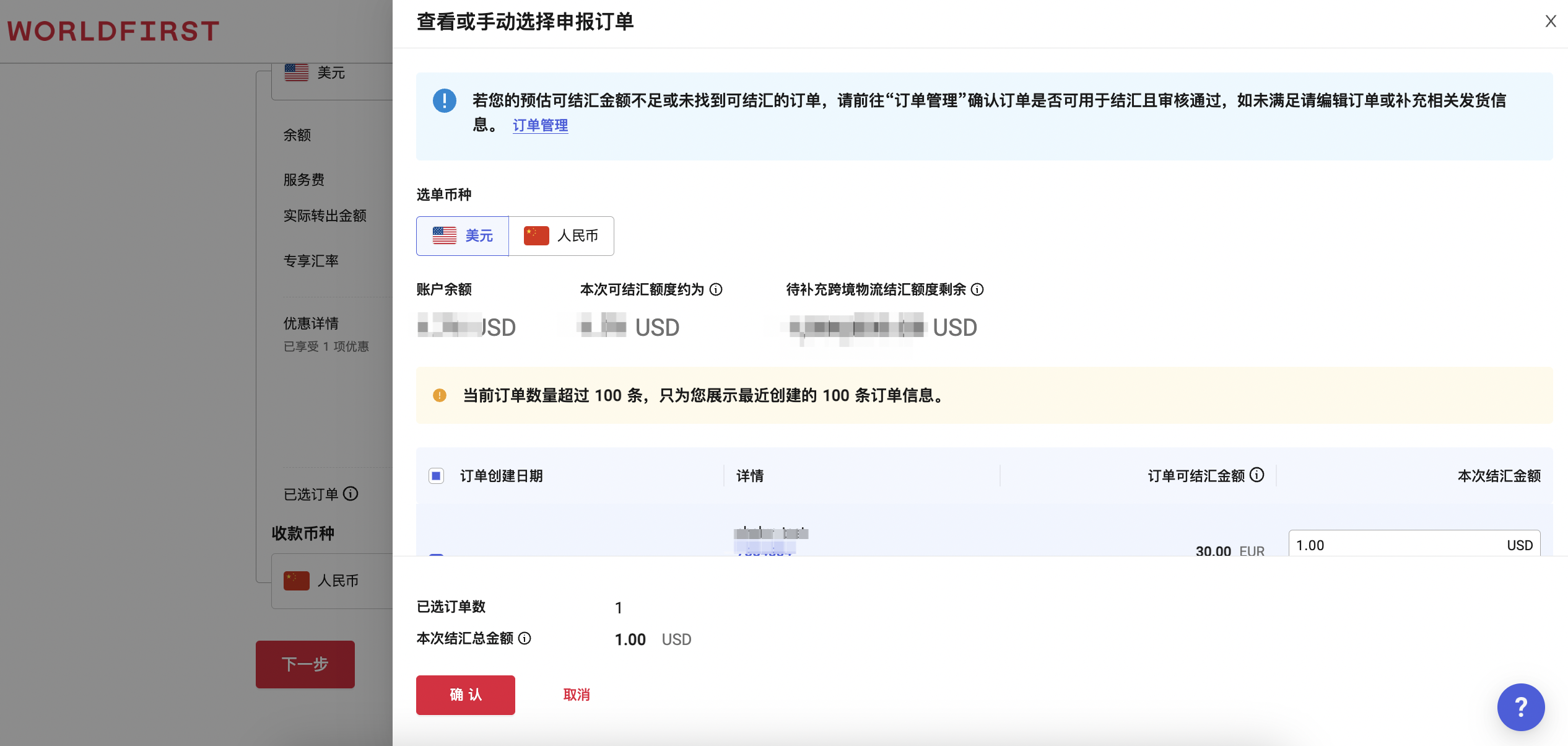
Task: Click the info icon next to 已选订单
Action: click(x=352, y=494)
